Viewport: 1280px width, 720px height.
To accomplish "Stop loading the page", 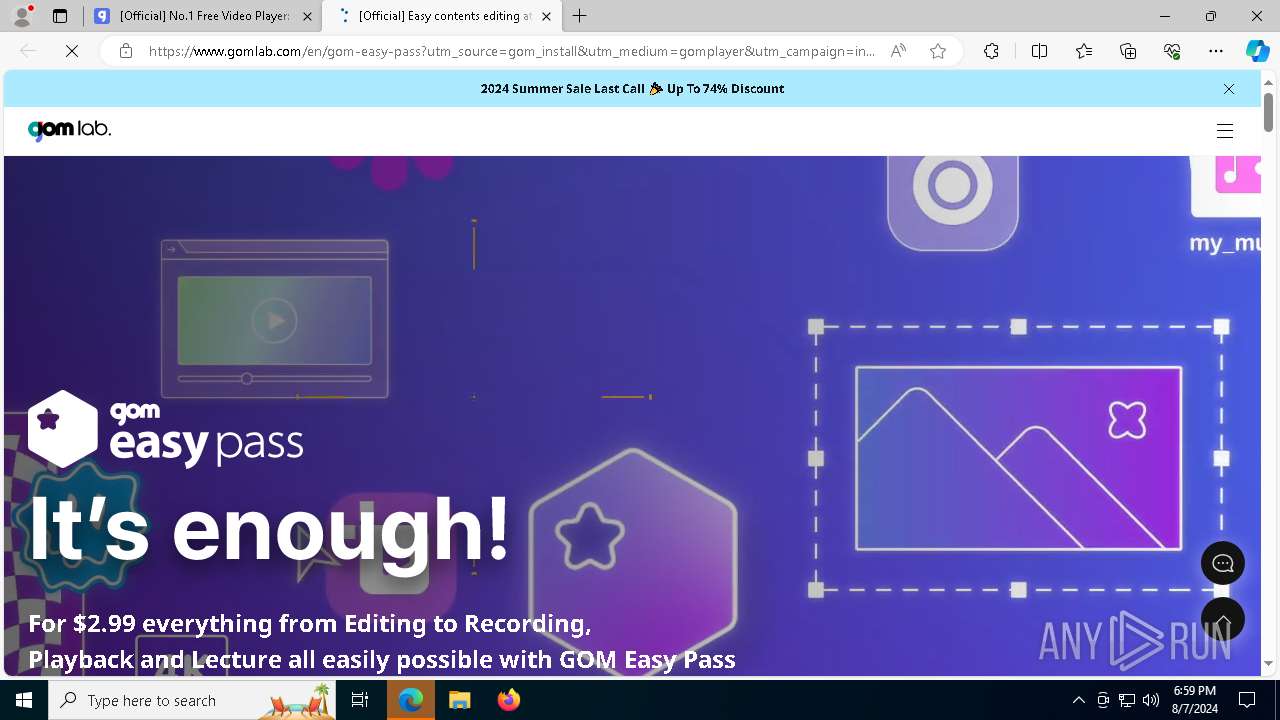I will [72, 51].
